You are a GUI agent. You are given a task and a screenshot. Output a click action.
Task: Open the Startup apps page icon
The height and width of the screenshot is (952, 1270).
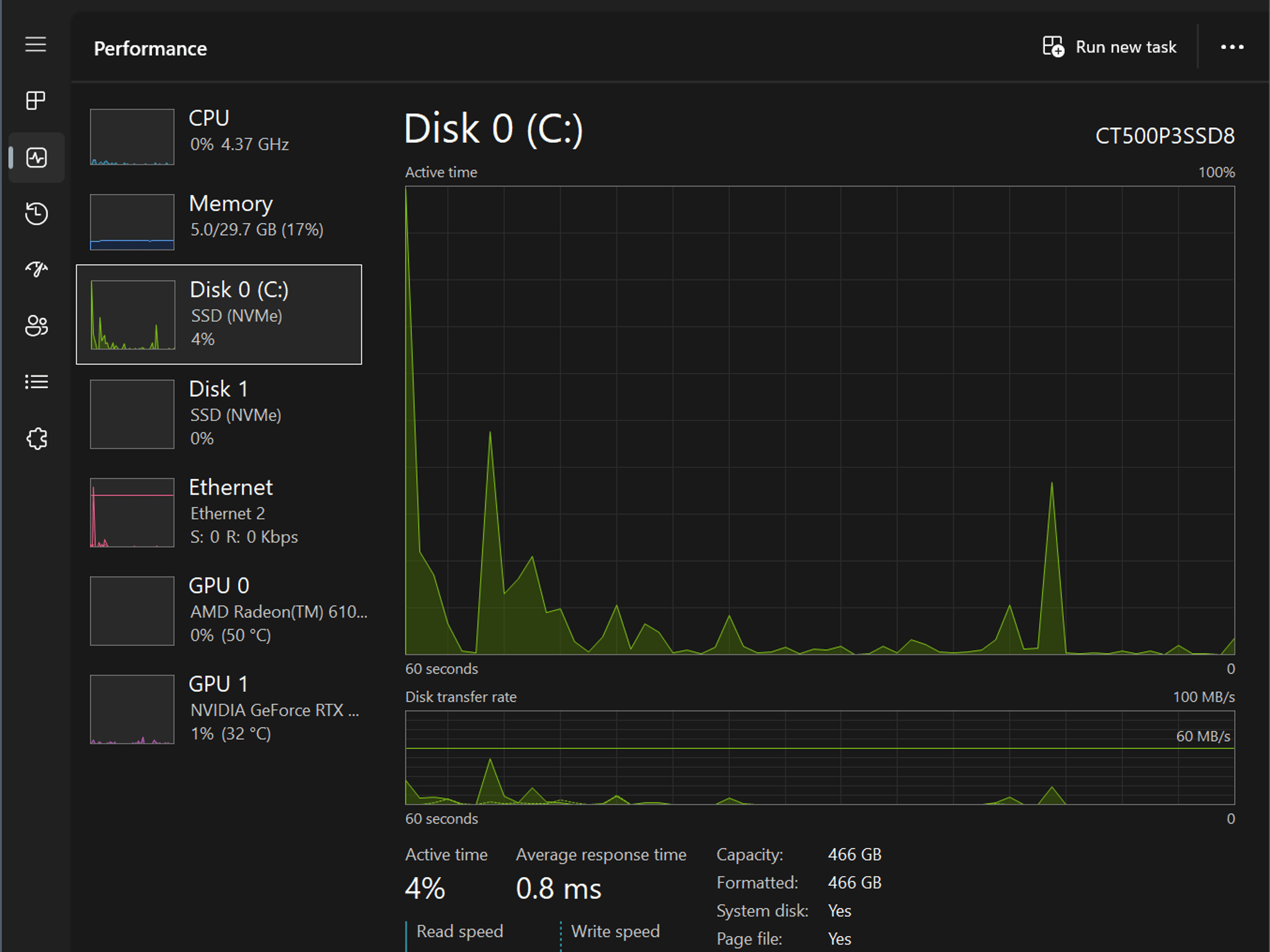36,269
